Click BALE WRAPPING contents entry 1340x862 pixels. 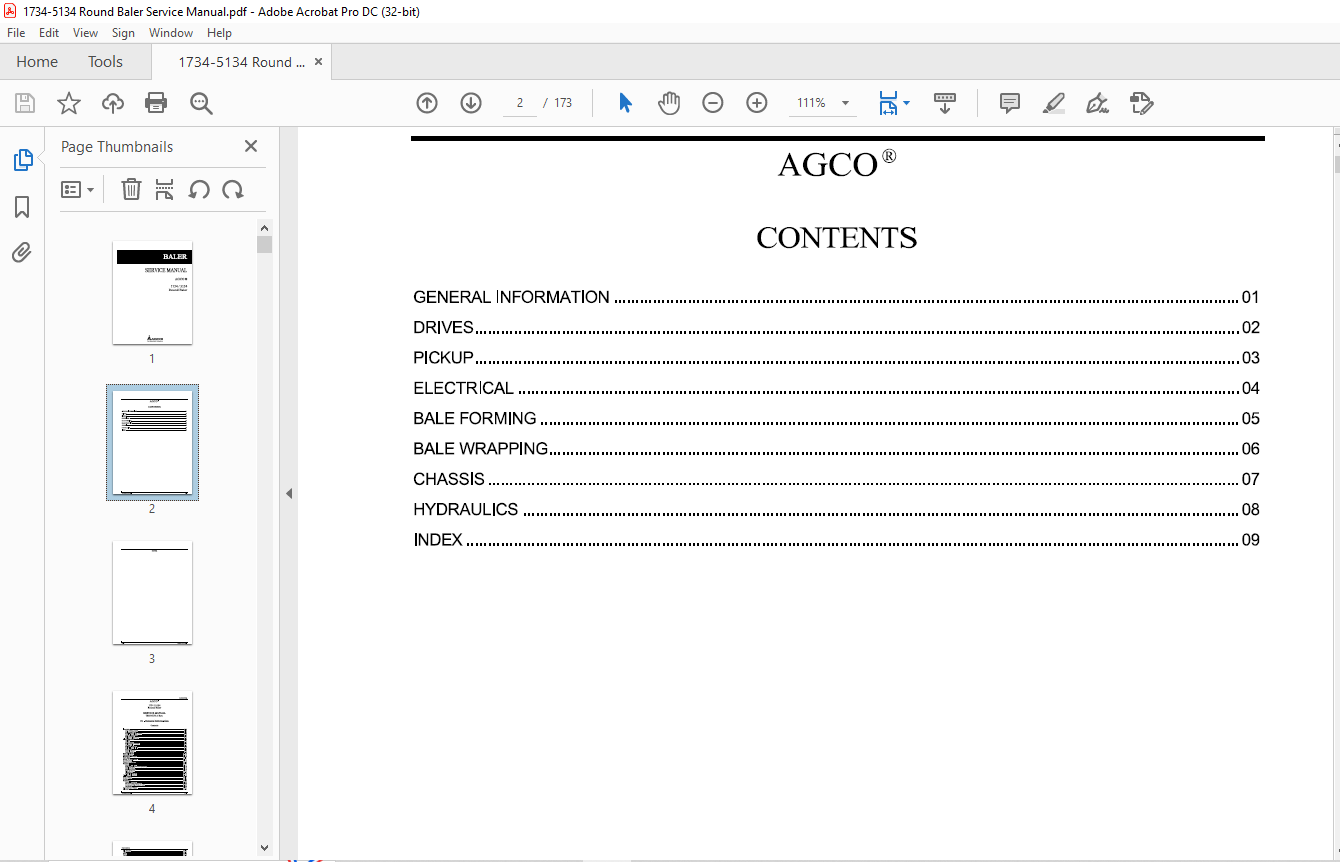[x=836, y=449]
